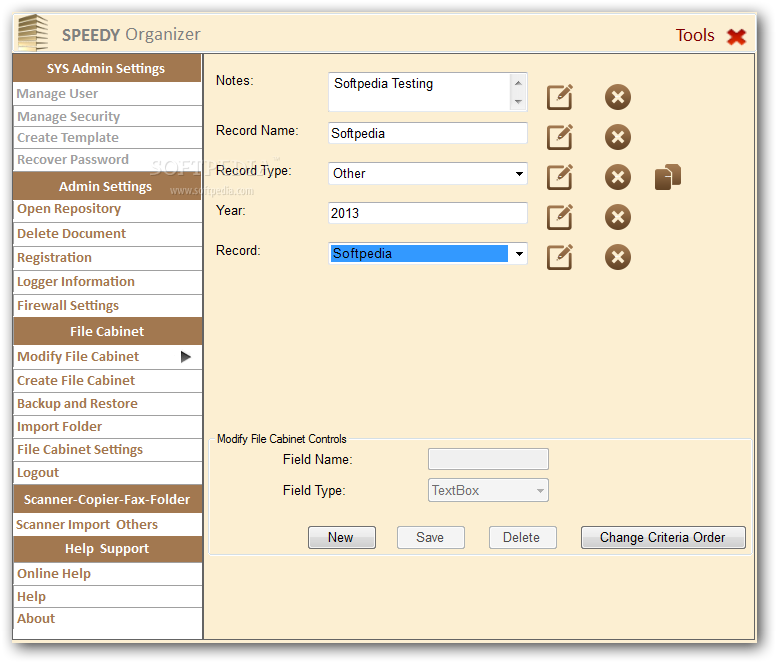The height and width of the screenshot is (663, 777).
Task: Click arrow next to Modify File Cabinet
Action: tap(185, 357)
